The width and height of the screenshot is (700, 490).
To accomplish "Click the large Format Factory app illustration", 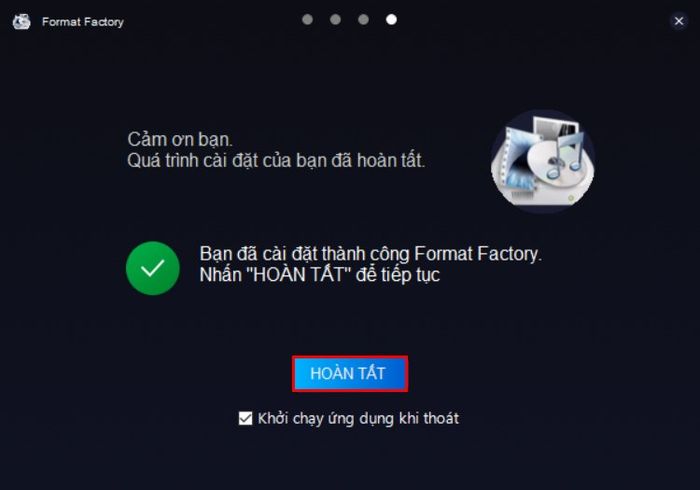I will coord(542,161).
